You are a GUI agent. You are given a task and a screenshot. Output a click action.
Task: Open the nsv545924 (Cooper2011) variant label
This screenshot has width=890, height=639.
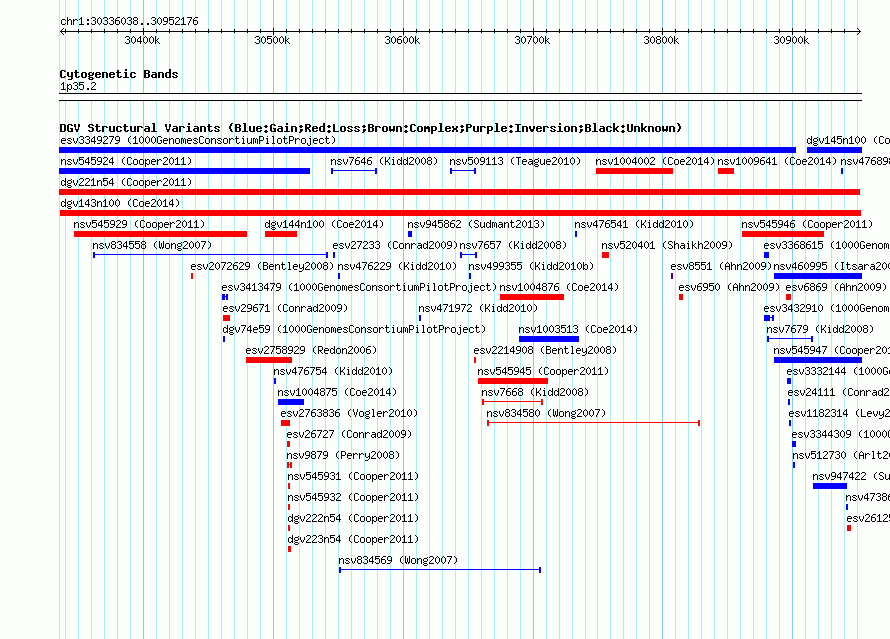pyautogui.click(x=126, y=161)
